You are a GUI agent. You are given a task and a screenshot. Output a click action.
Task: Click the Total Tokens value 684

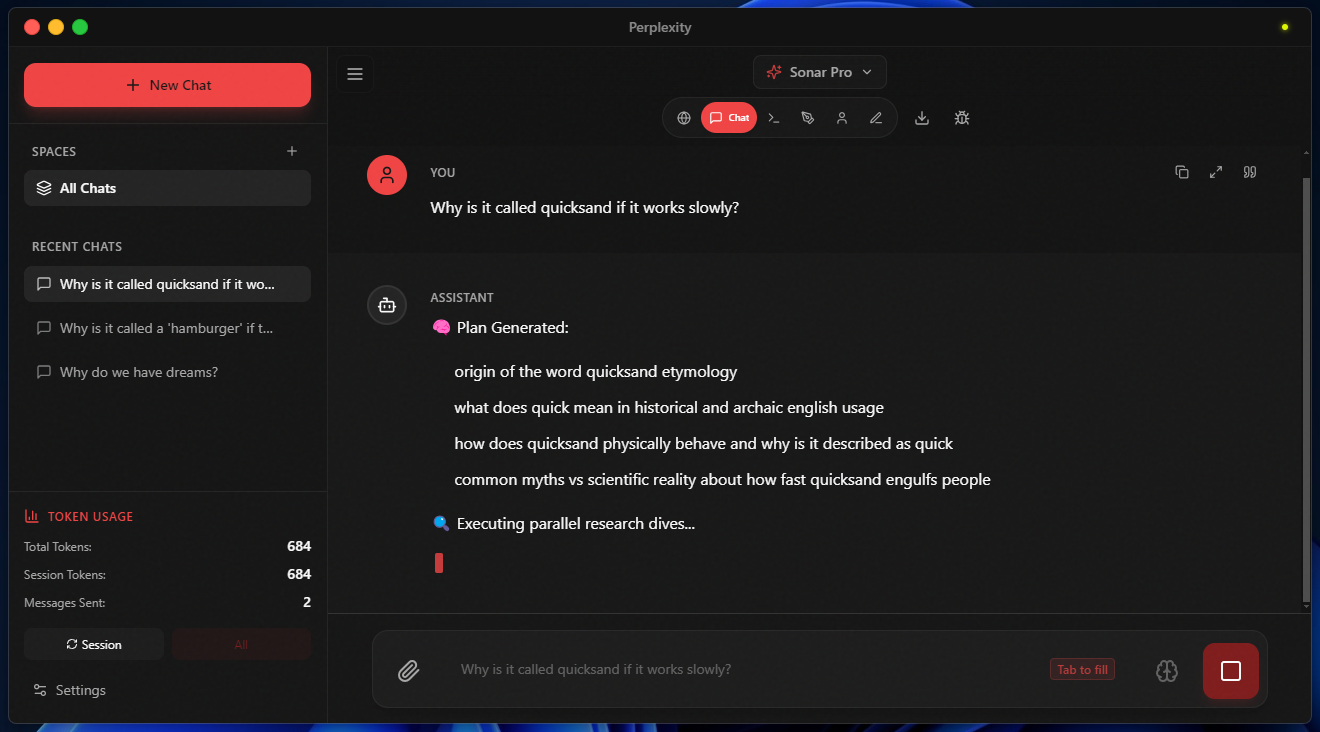tap(299, 546)
